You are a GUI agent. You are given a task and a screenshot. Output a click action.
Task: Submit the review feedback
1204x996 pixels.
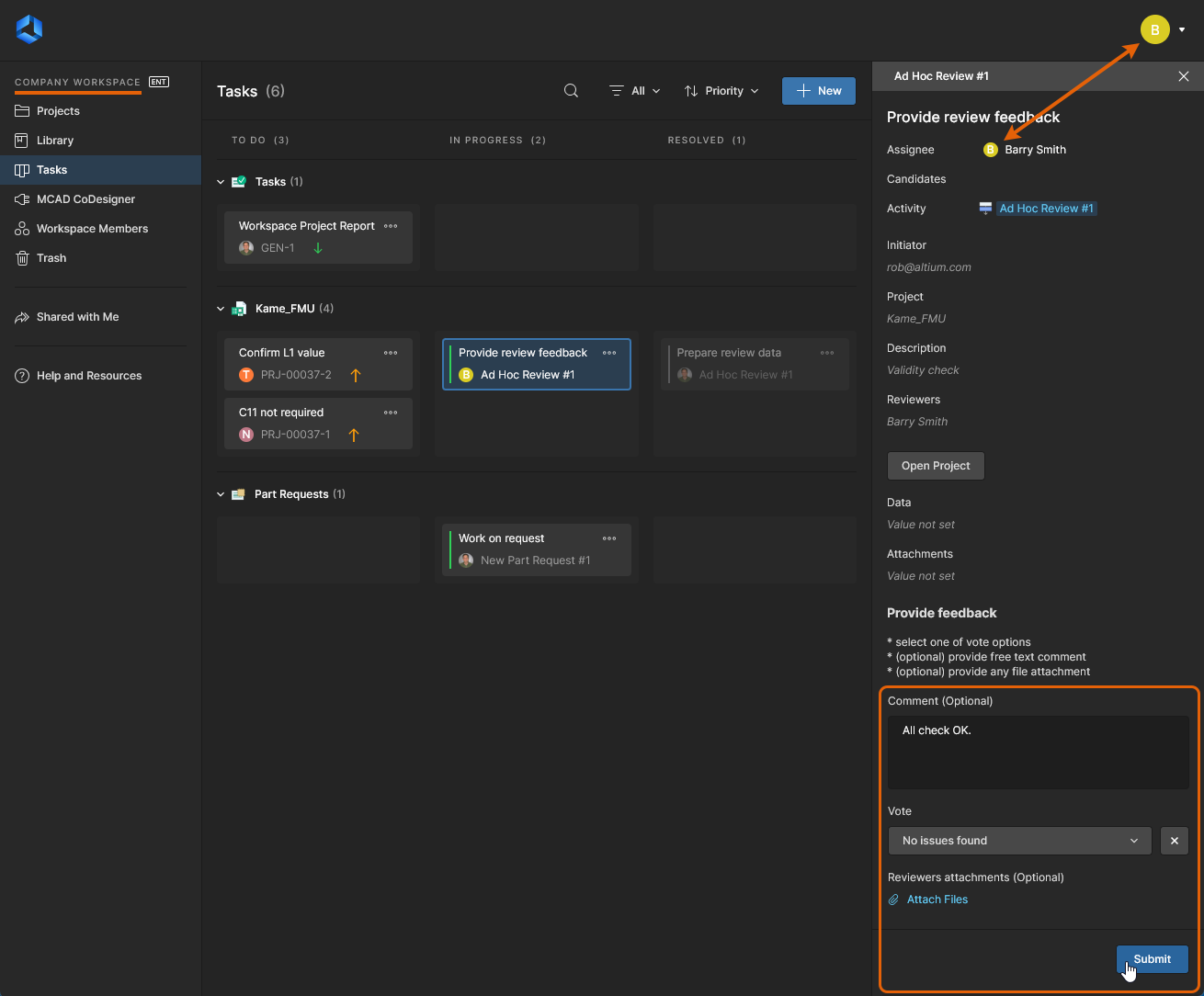1153,959
